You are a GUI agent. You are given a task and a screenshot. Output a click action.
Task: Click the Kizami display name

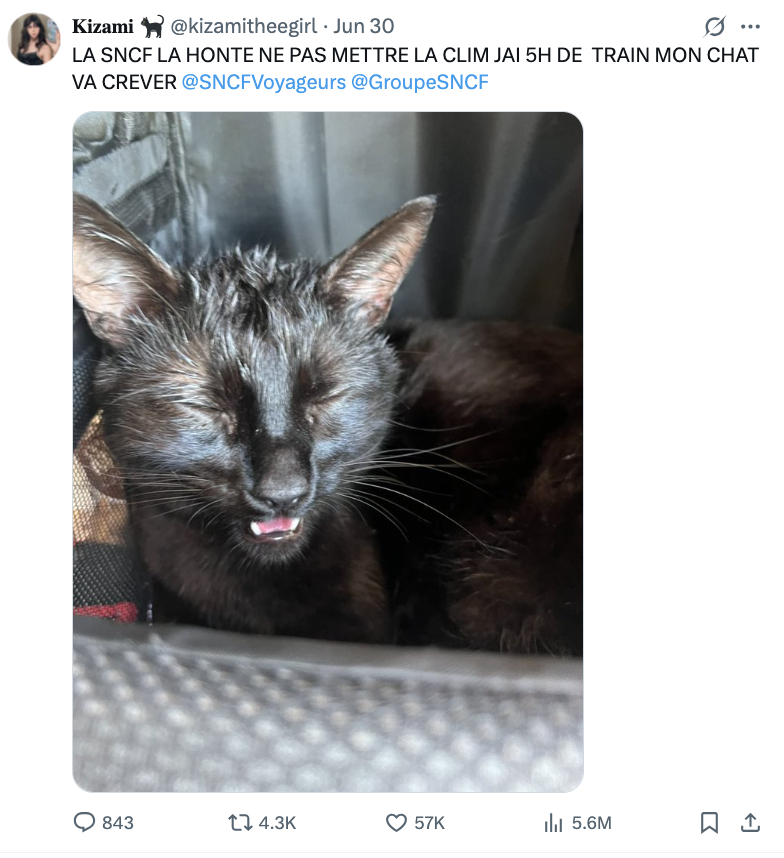point(103,26)
